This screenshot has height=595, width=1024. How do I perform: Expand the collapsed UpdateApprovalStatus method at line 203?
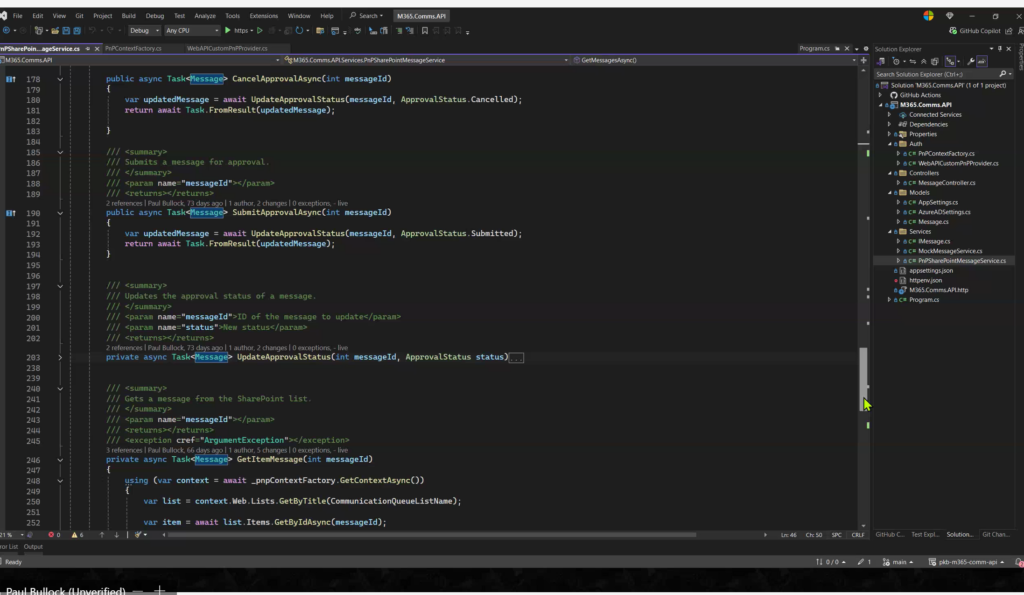(59, 358)
